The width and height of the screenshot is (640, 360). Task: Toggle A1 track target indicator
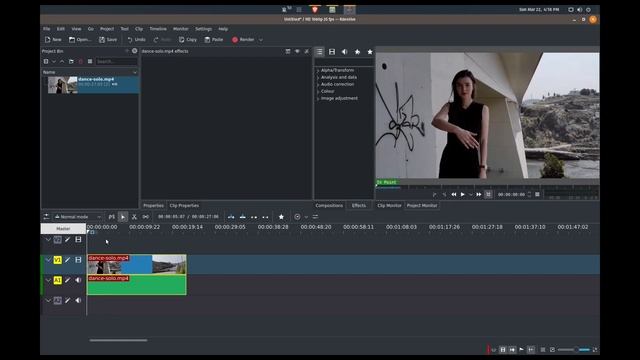tap(57, 280)
